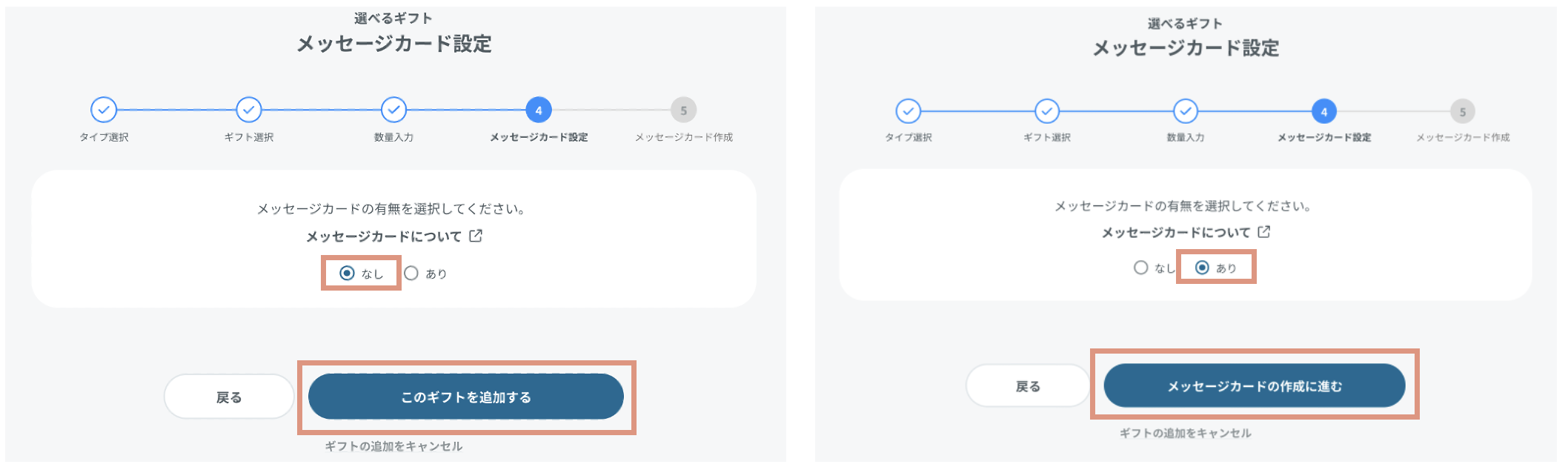Click the 数量入力 checkmark step in the left panel
Image resolution: width=1568 pixels, height=470 pixels.
tap(393, 110)
